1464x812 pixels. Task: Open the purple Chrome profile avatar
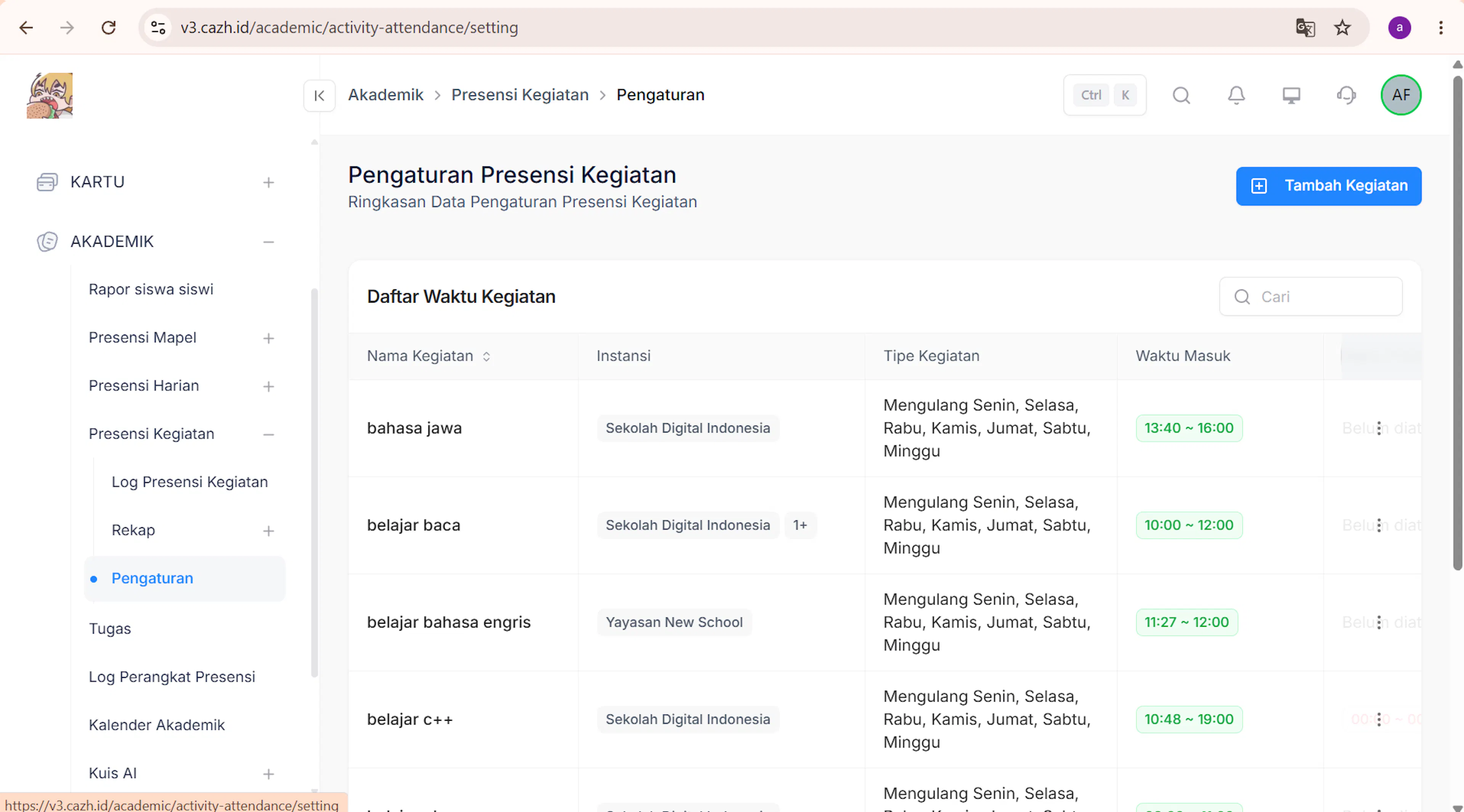coord(1400,27)
